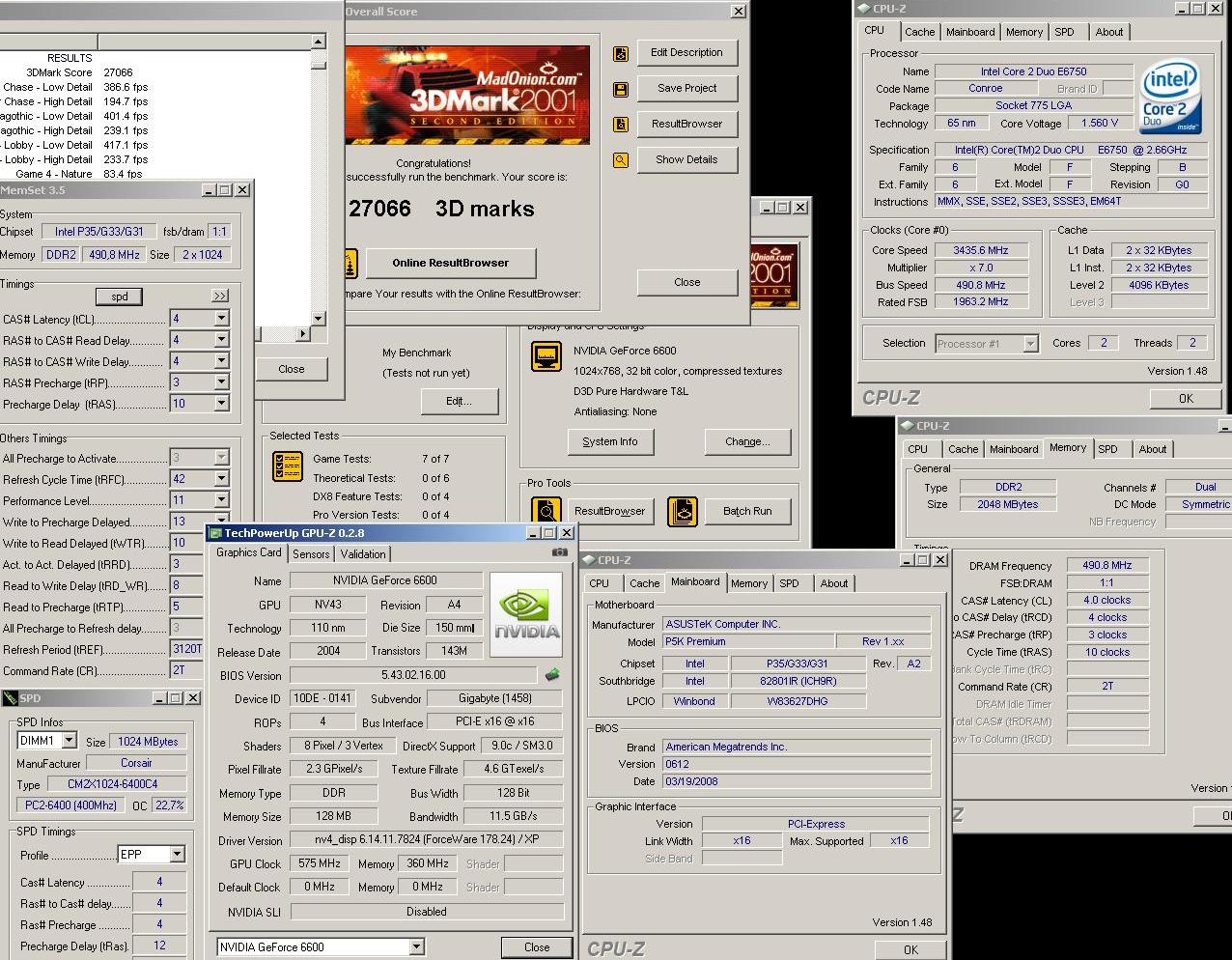Click the Save Project button
1232x960 pixels.
(x=686, y=89)
